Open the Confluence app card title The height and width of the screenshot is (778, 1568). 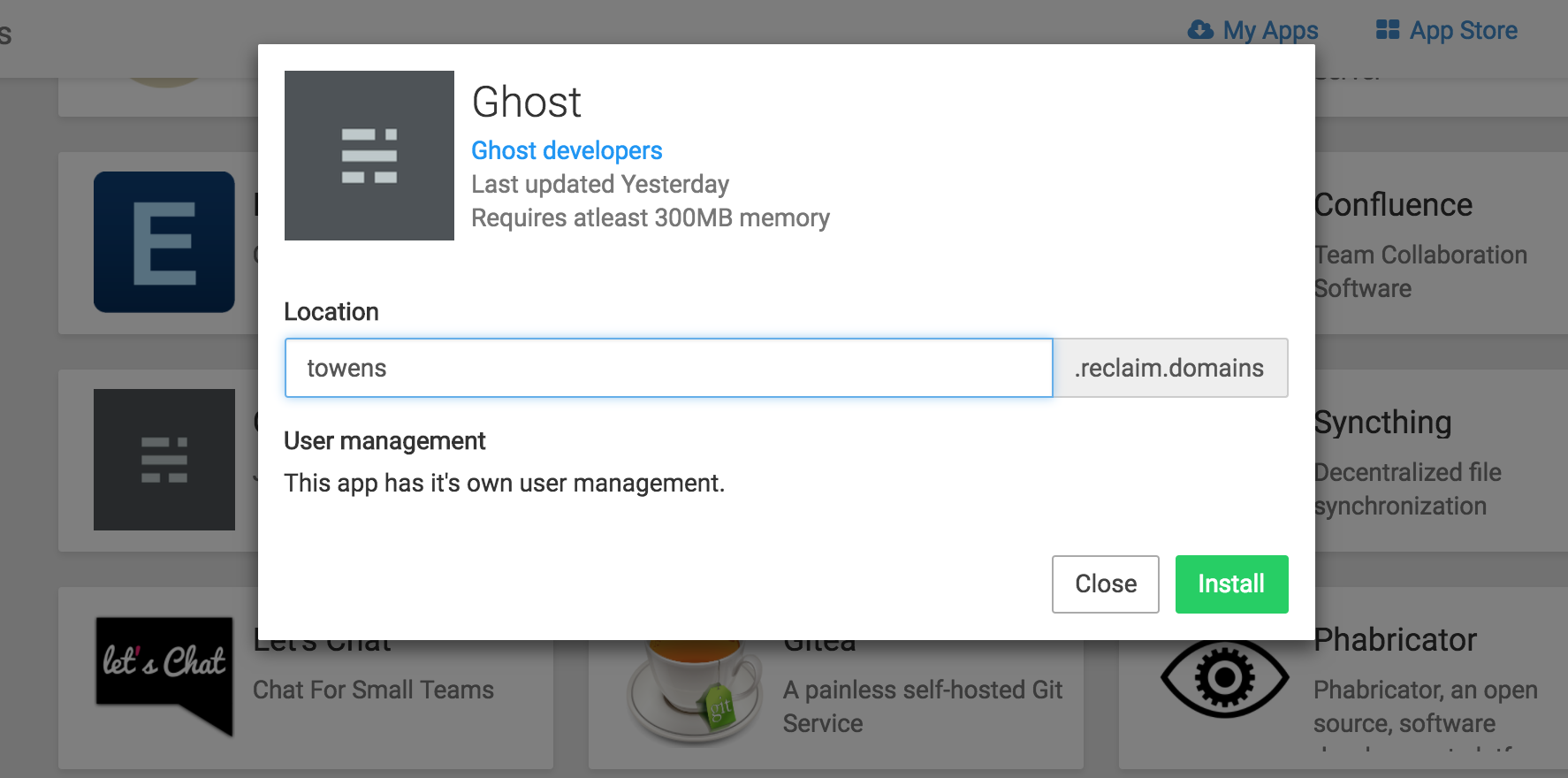(1393, 205)
